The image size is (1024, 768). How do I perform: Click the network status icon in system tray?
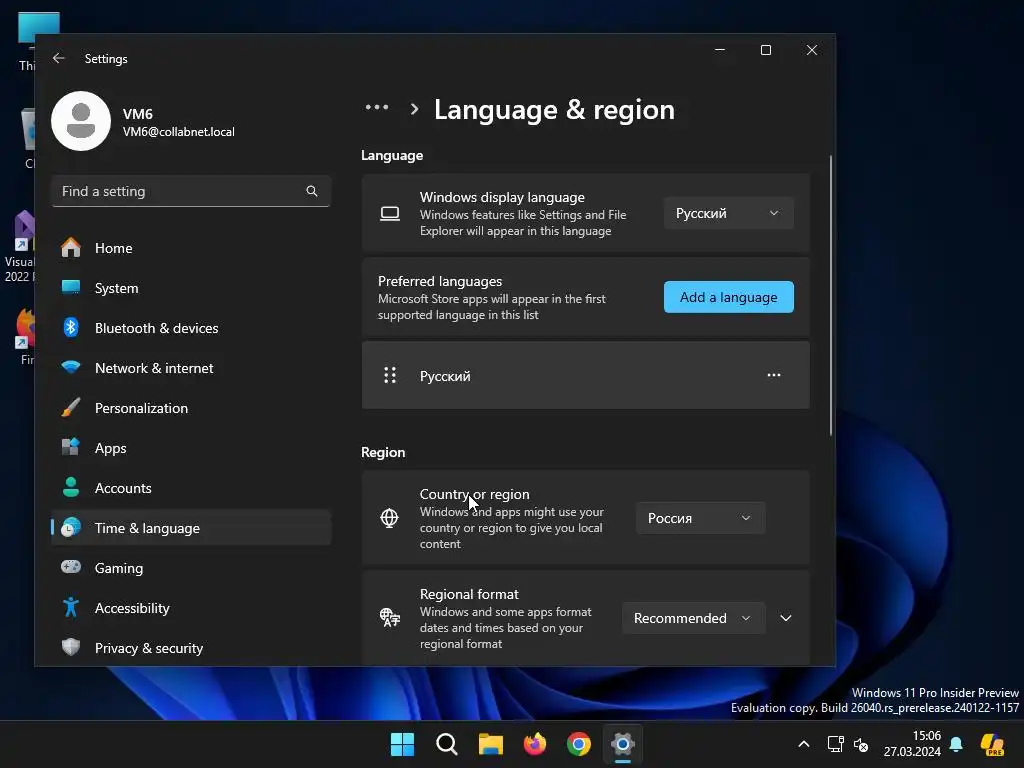click(x=835, y=744)
